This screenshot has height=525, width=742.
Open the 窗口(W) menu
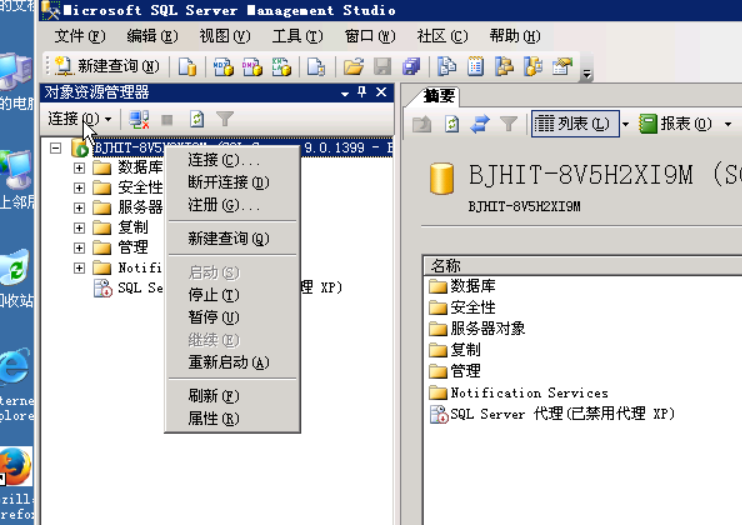tap(370, 36)
